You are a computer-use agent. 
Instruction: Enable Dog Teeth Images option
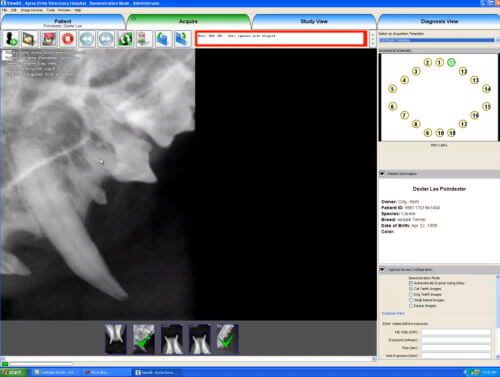pyautogui.click(x=411, y=294)
